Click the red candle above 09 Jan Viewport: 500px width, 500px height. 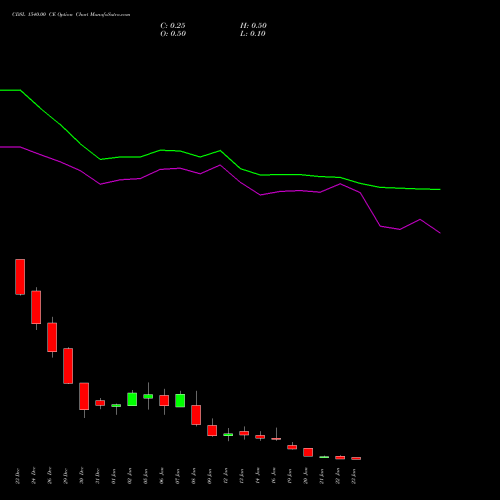(x=212, y=430)
